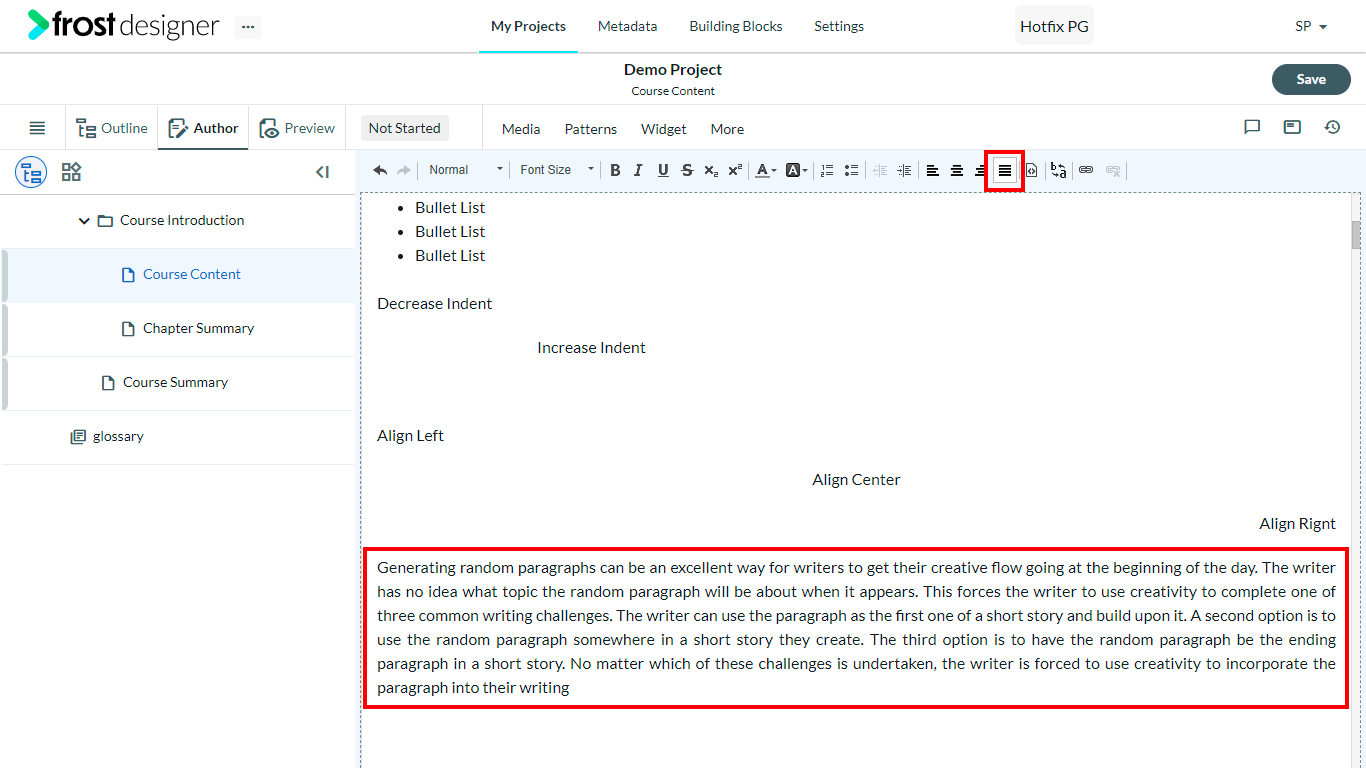The image size is (1366, 768).
Task: Click the Not Started status badge
Action: pos(404,128)
